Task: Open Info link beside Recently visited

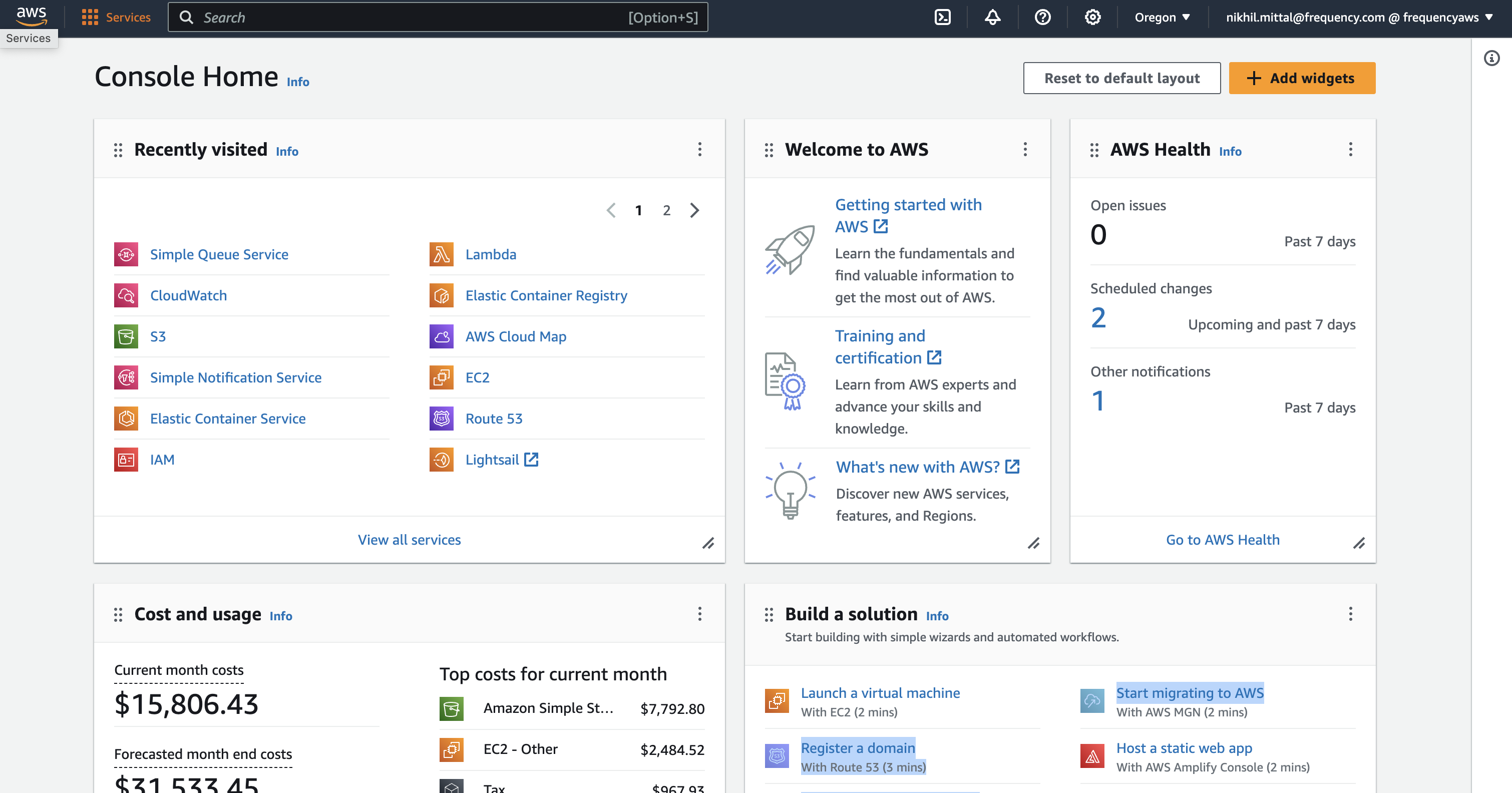Action: (287, 151)
